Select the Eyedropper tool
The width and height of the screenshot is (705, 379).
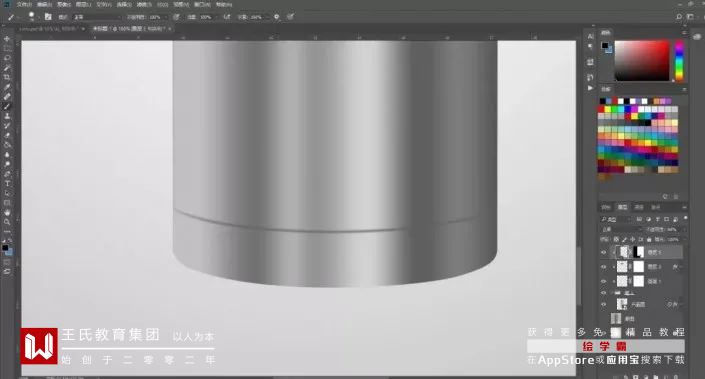[x=7, y=87]
